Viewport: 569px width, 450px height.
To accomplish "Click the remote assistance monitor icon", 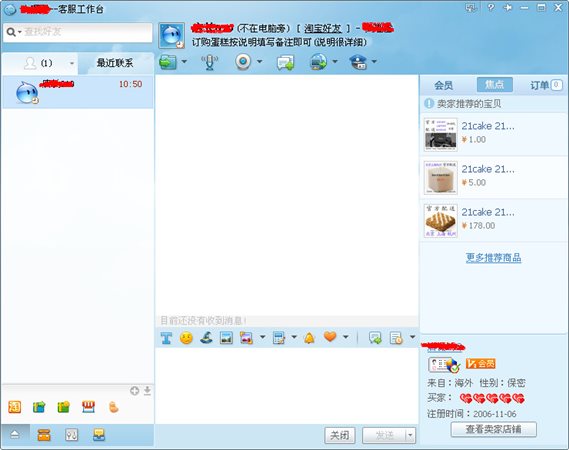I will click(x=319, y=62).
